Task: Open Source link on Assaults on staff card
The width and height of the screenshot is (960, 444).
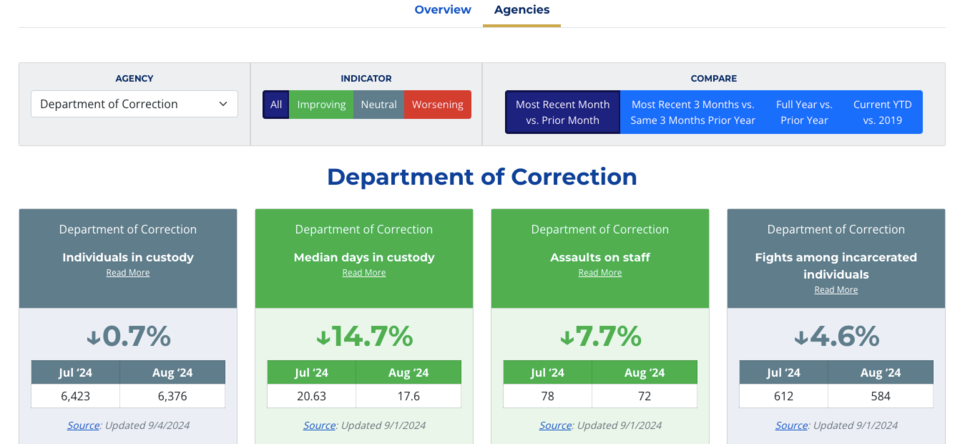Action: [x=555, y=425]
